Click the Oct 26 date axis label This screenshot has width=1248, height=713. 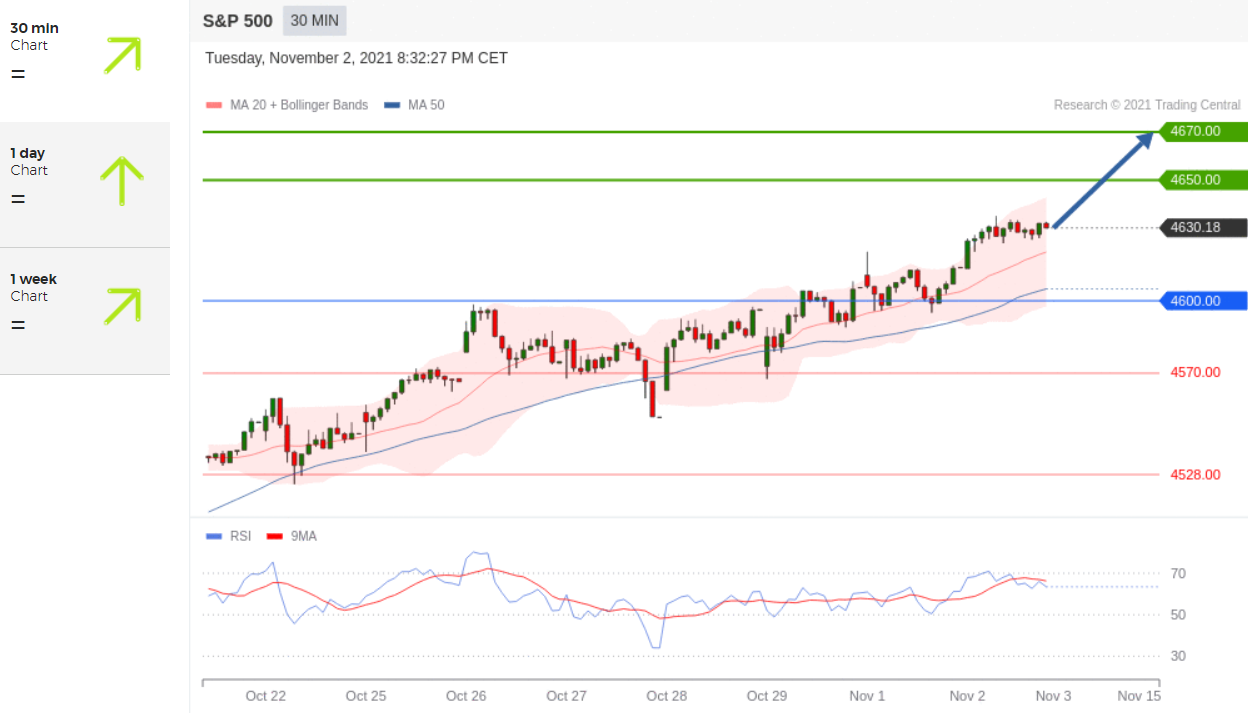coord(466,696)
